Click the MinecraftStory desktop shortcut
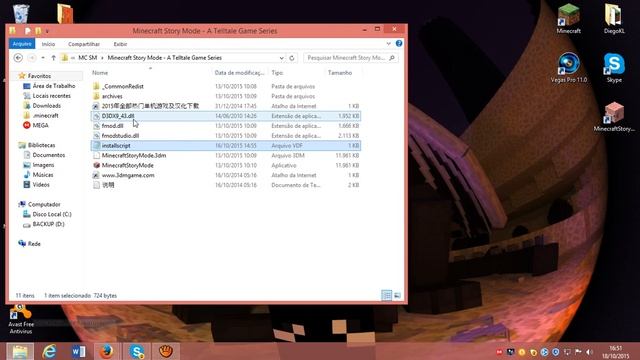Screen dimensions: 640x360 (x=614, y=117)
